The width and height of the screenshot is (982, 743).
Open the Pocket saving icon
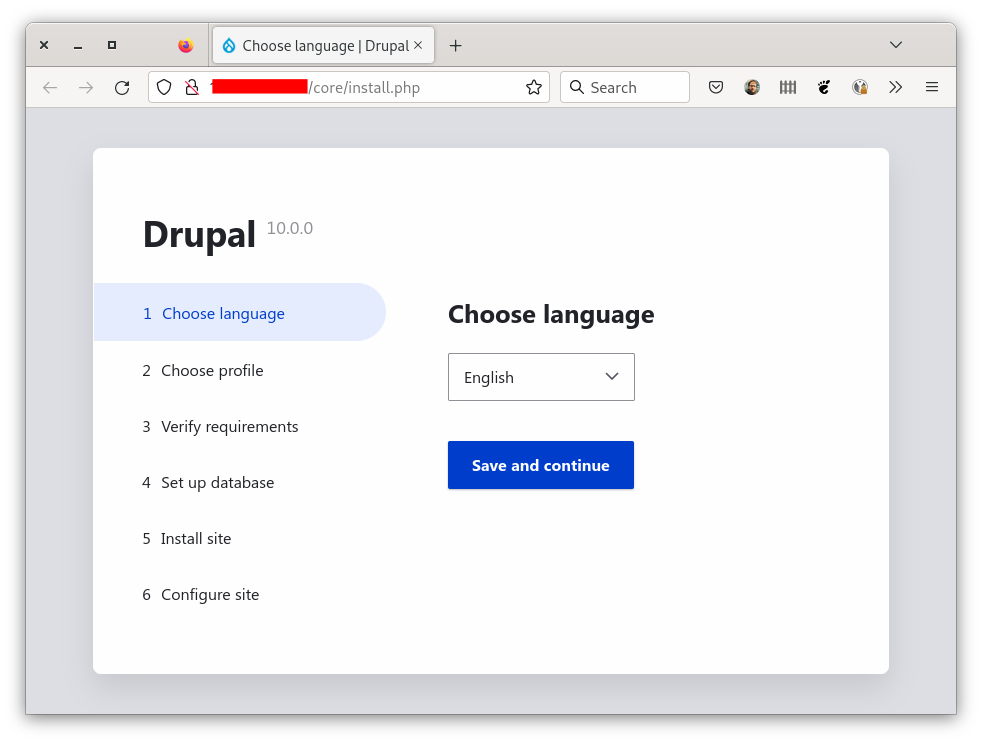pyautogui.click(x=716, y=87)
